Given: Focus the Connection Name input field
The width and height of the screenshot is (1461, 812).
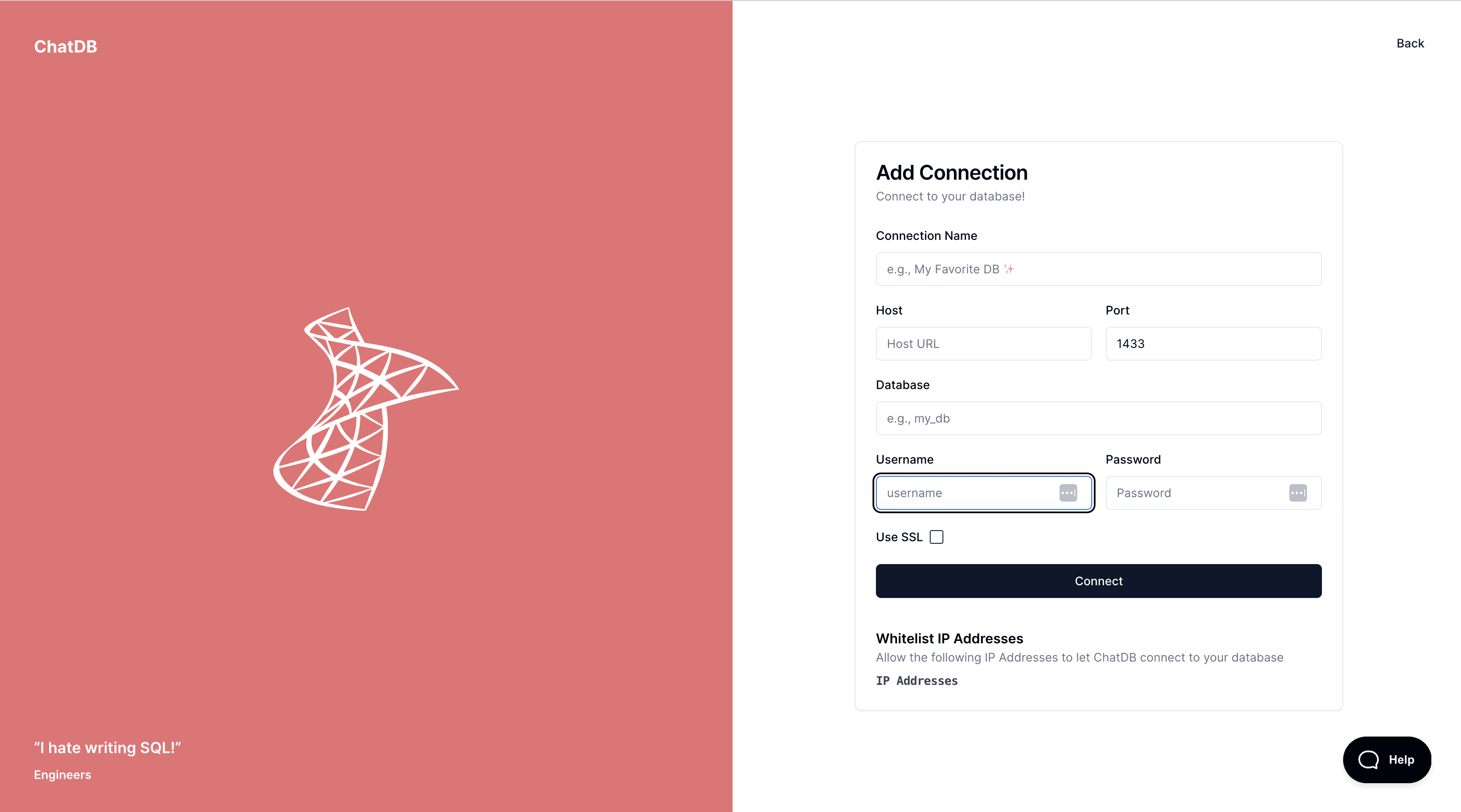Looking at the screenshot, I should 1098,270.
